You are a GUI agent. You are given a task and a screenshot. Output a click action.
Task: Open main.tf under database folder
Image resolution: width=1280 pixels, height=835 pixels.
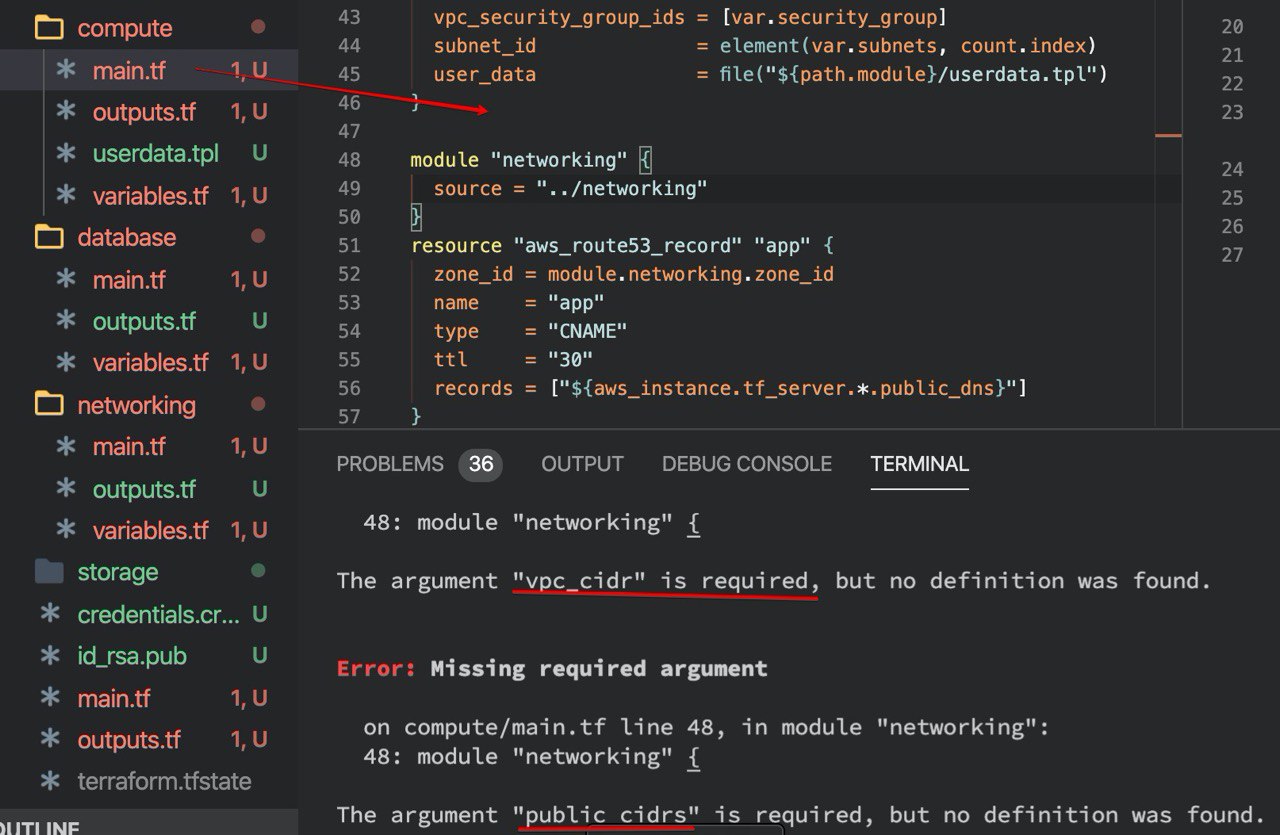(129, 279)
